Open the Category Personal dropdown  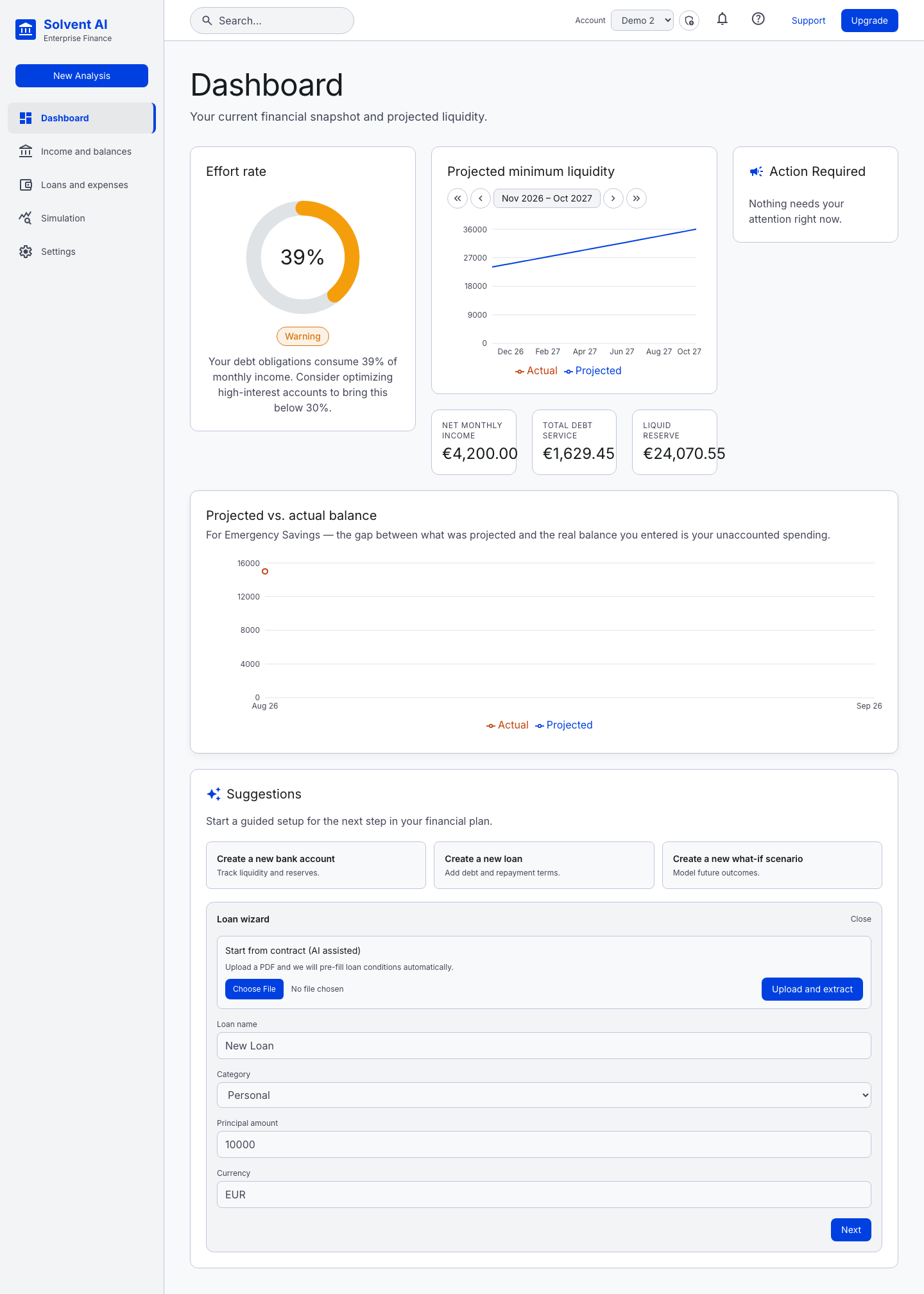pyautogui.click(x=544, y=1095)
